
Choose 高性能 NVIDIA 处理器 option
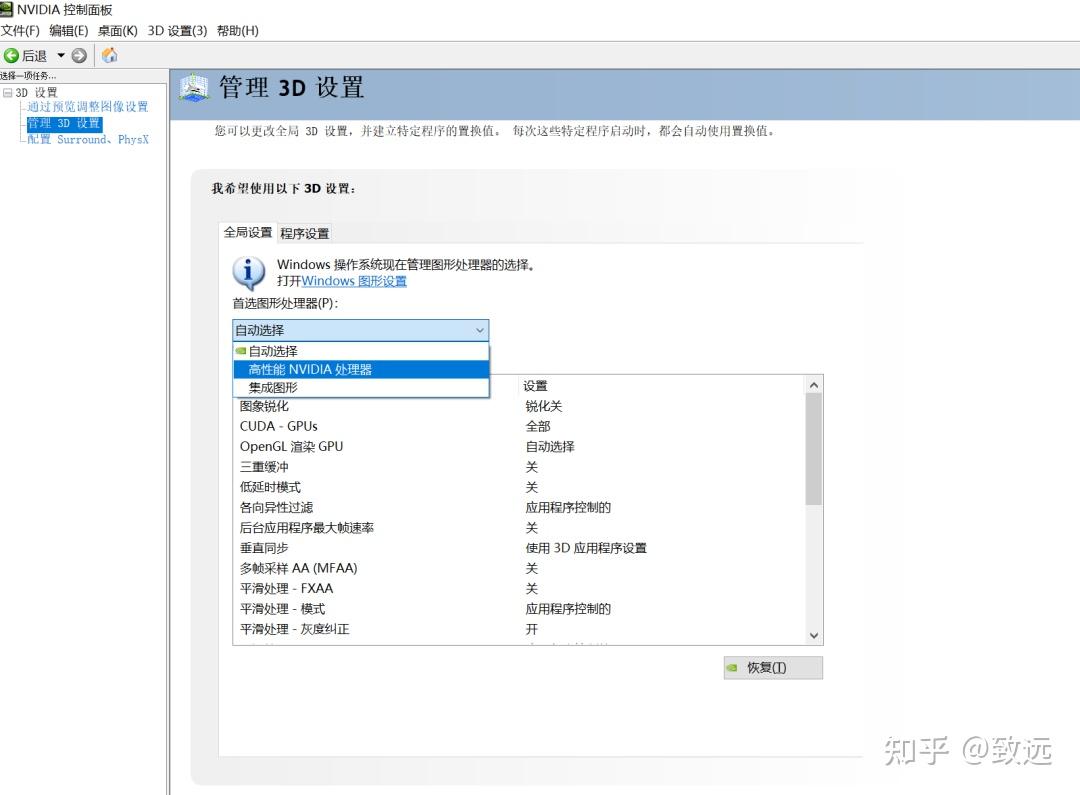(361, 369)
